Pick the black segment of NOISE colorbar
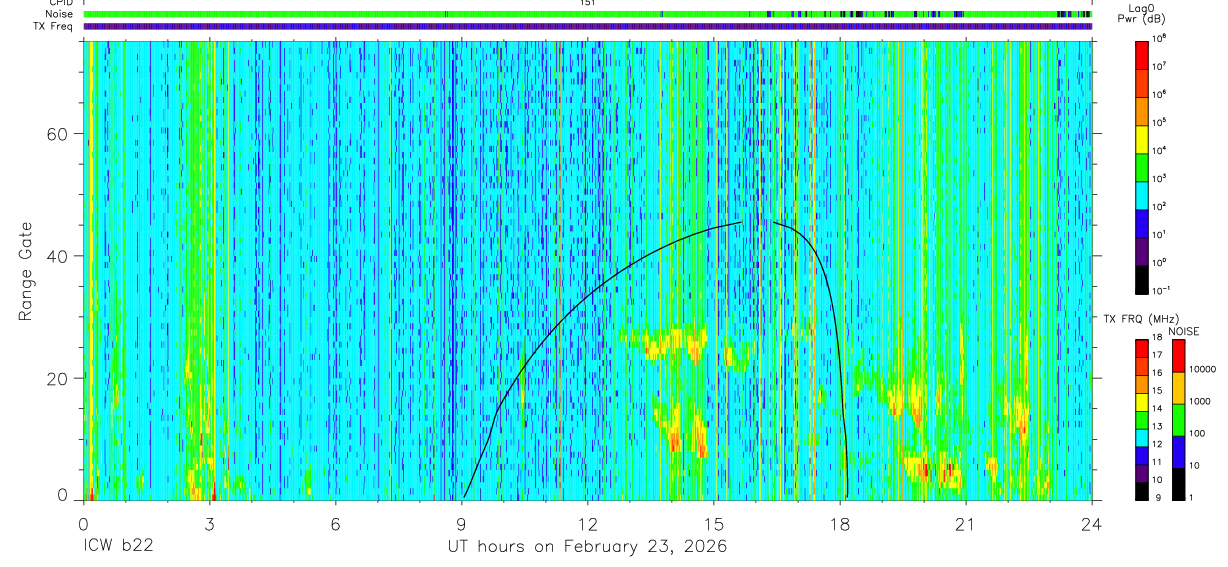 [x=1178, y=484]
